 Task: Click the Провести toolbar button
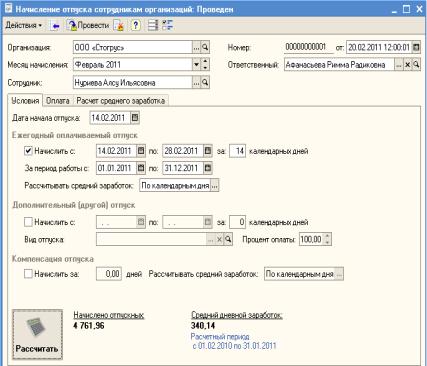pyautogui.click(x=88, y=25)
